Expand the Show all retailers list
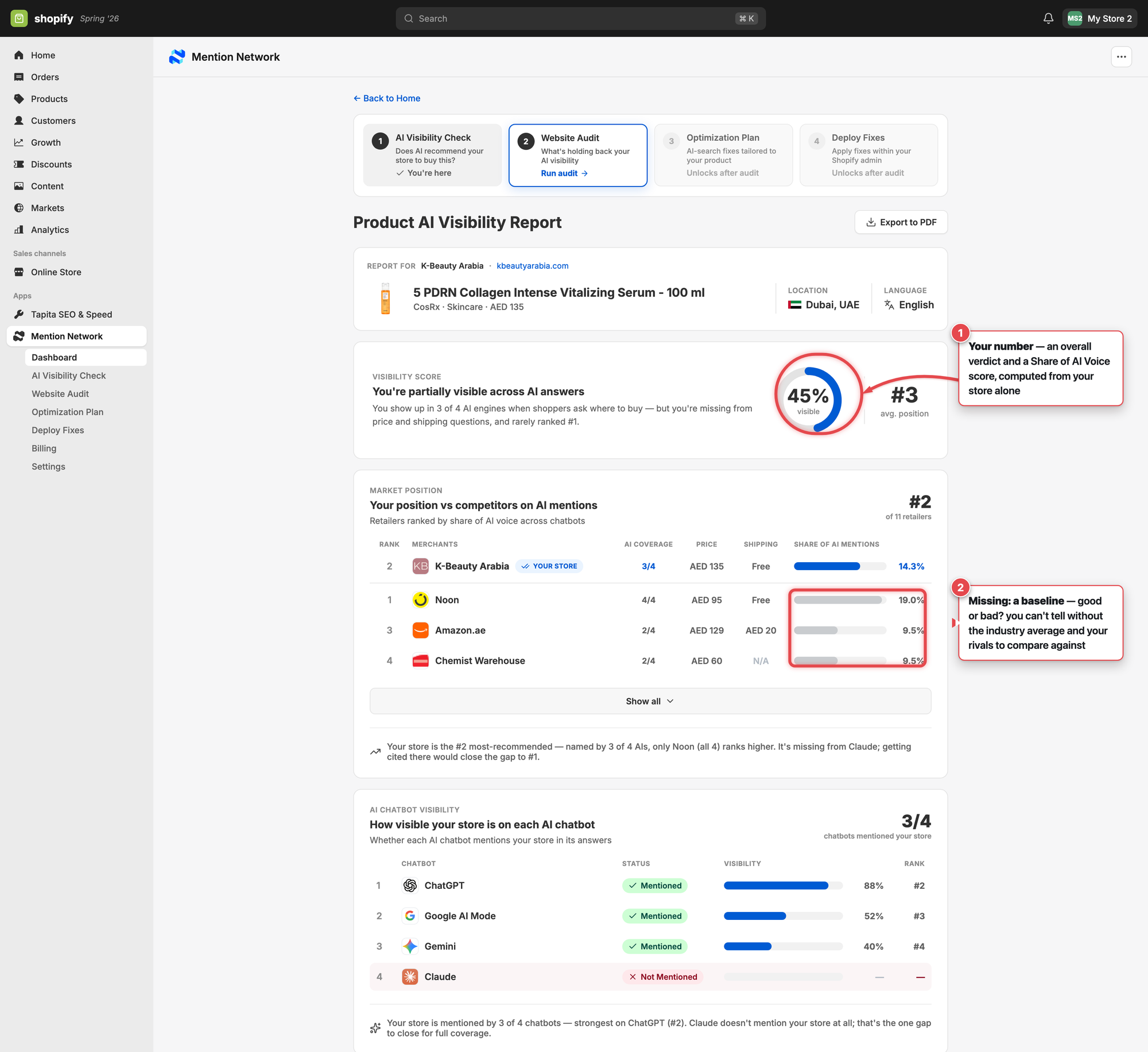The image size is (1148, 1052). coord(650,701)
